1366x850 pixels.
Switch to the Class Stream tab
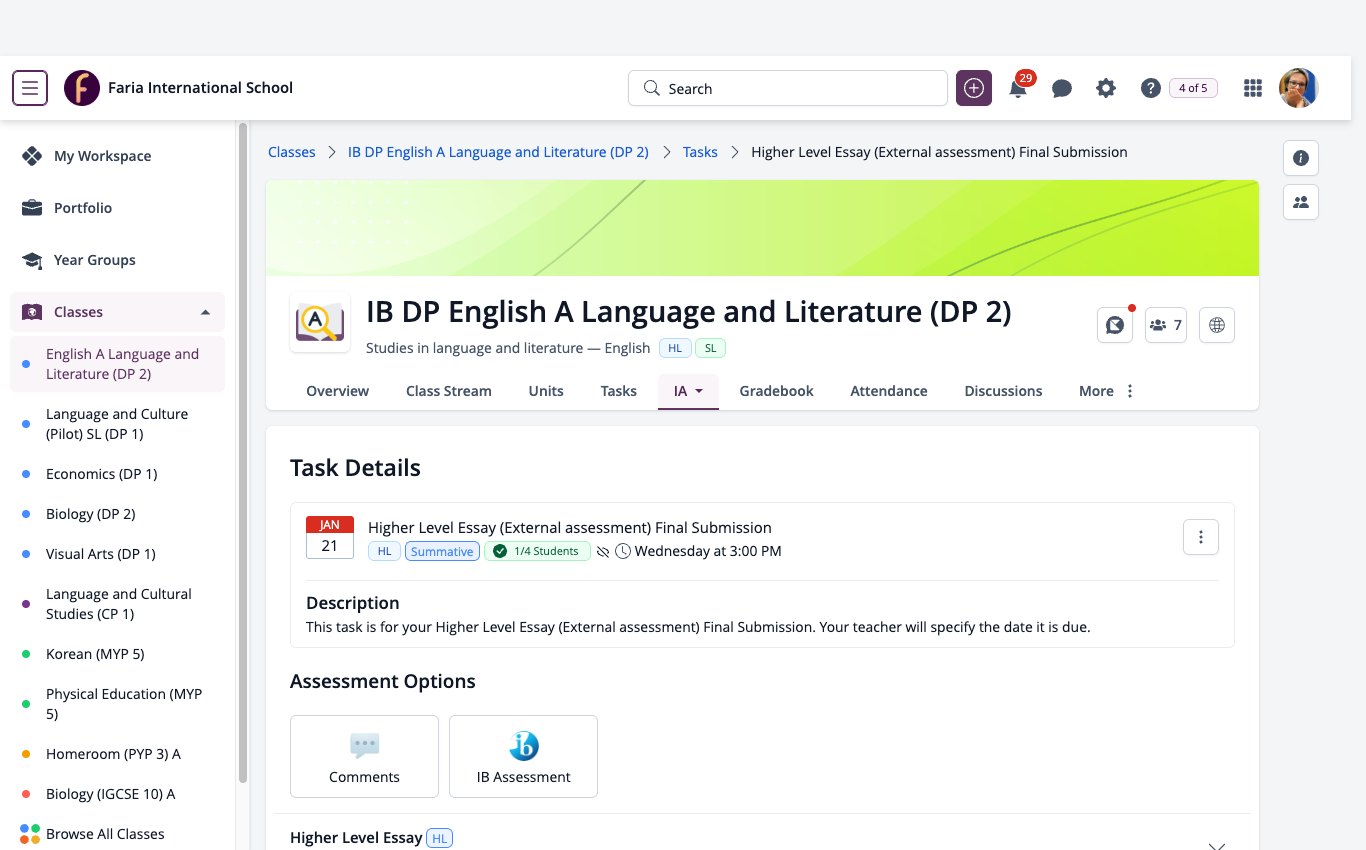[x=449, y=391]
